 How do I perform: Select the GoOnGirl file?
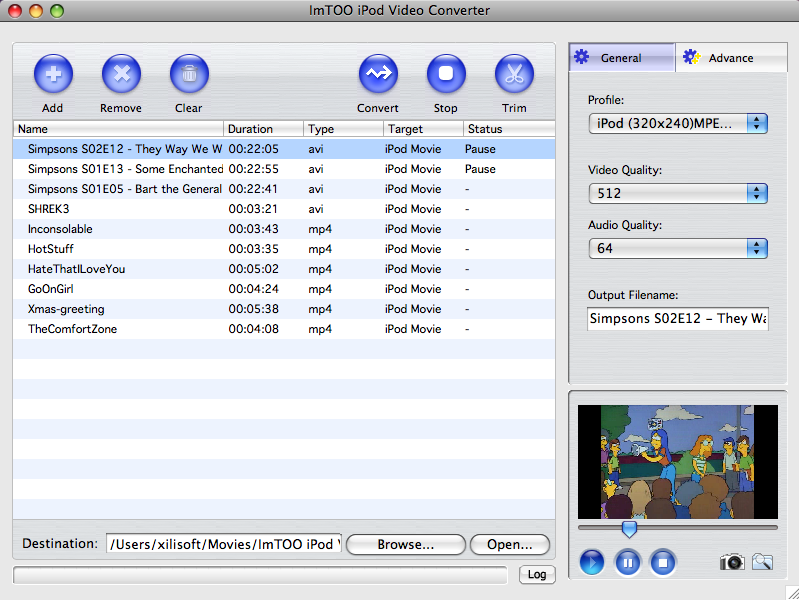pyautogui.click(x=284, y=289)
